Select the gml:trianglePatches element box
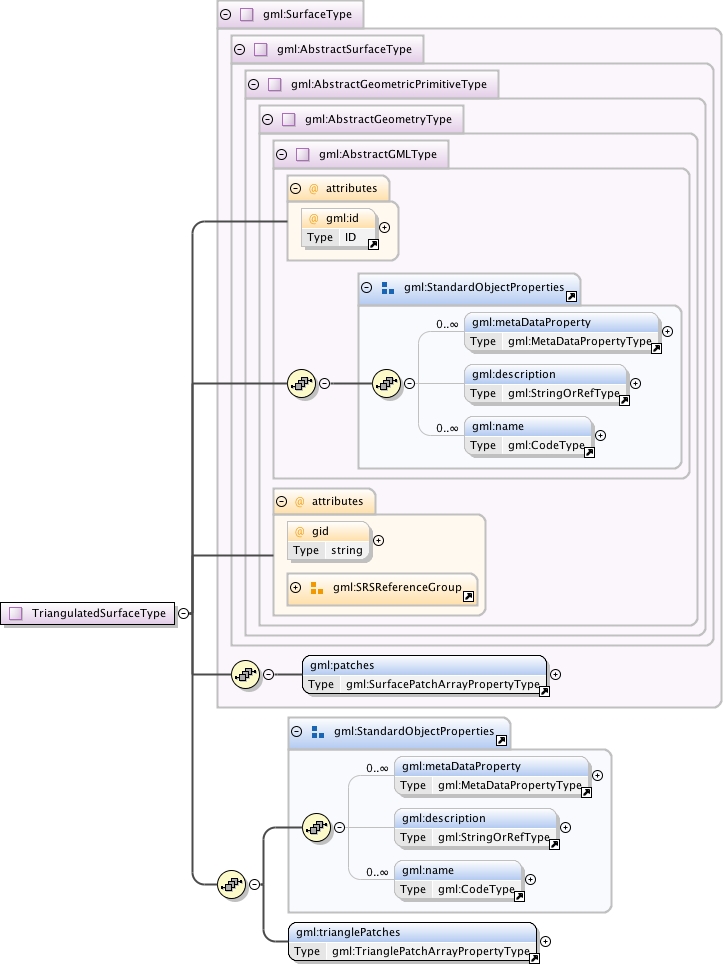723x966 pixels. (413, 941)
